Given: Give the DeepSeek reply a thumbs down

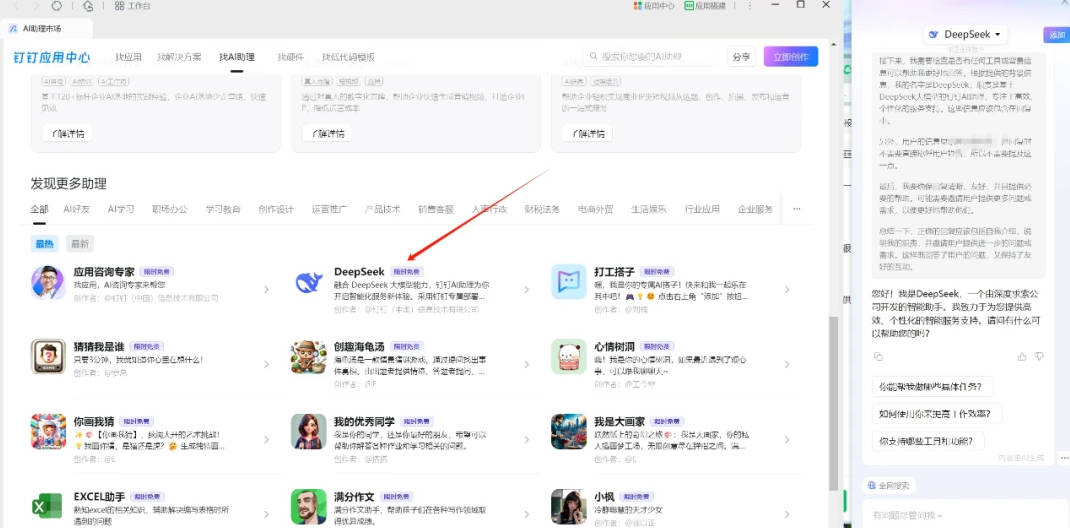Looking at the screenshot, I should (x=1039, y=357).
